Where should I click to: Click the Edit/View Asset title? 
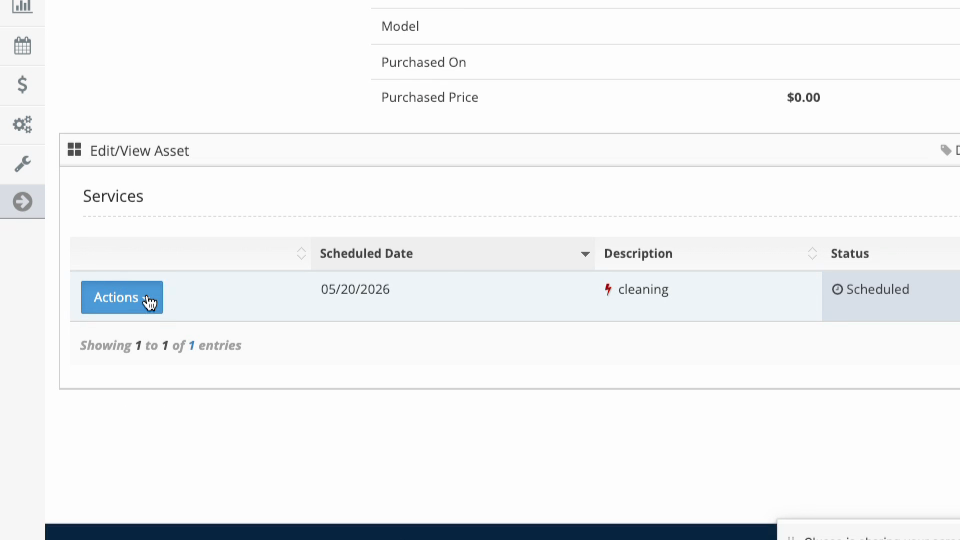click(x=140, y=151)
